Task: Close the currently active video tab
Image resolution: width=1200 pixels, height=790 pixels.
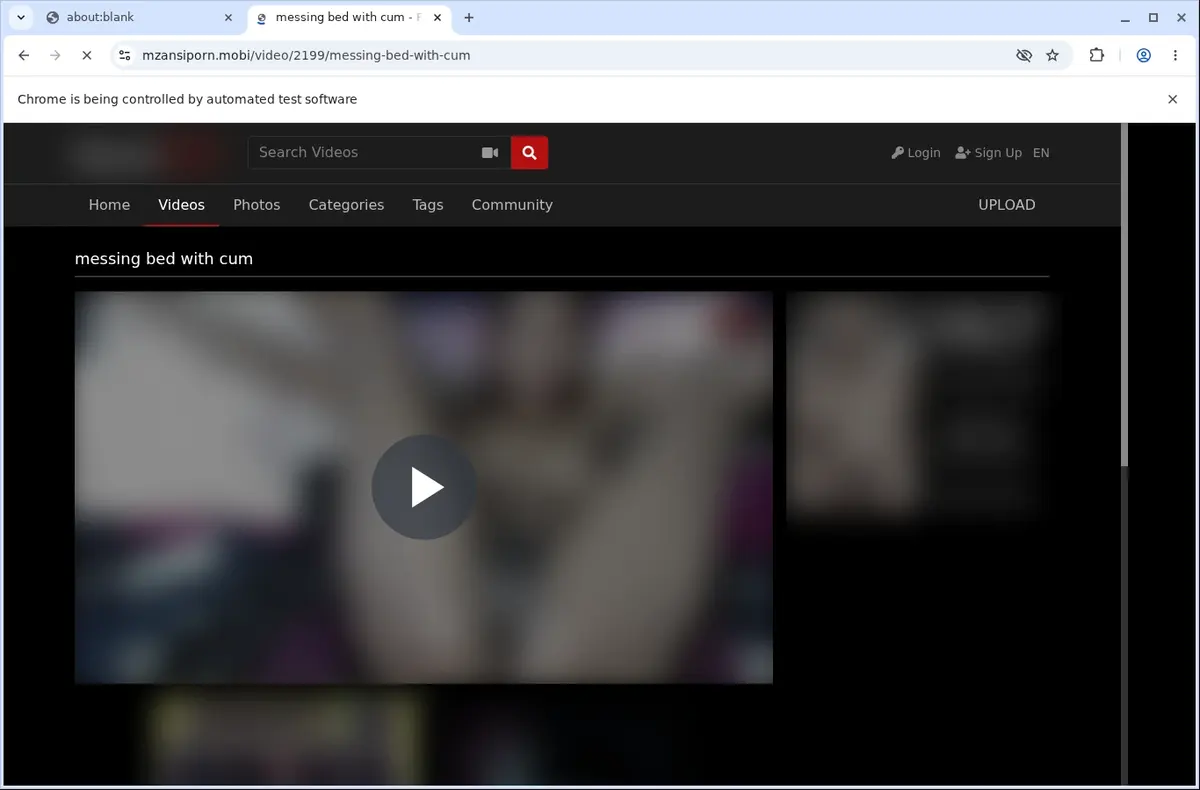Action: pos(437,17)
